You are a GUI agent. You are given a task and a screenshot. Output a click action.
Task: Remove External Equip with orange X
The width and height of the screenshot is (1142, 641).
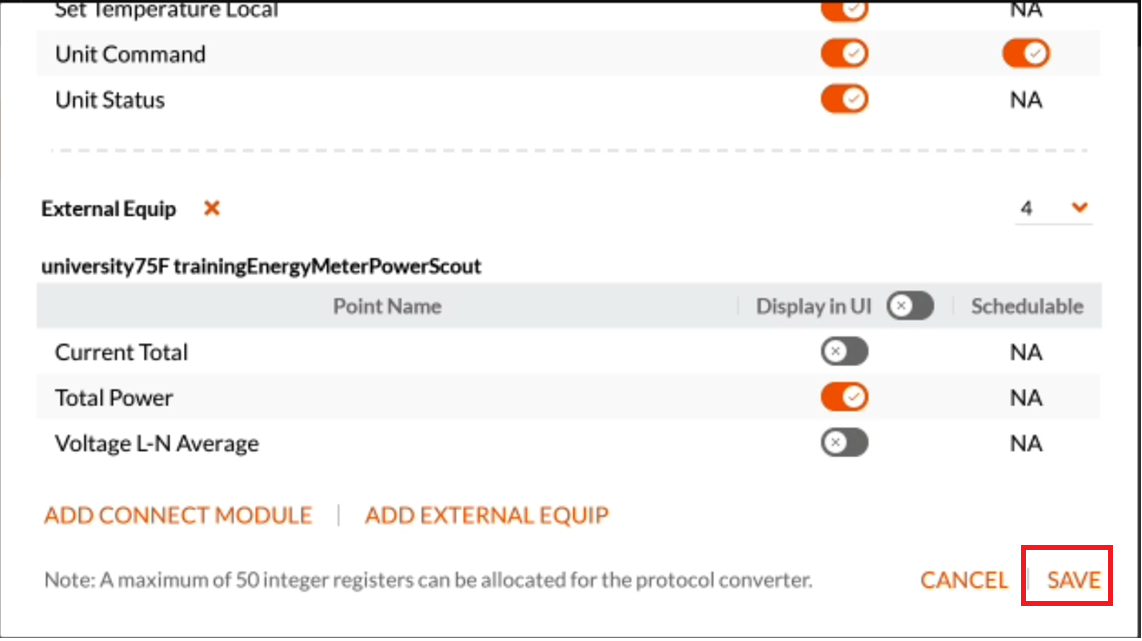click(x=211, y=208)
